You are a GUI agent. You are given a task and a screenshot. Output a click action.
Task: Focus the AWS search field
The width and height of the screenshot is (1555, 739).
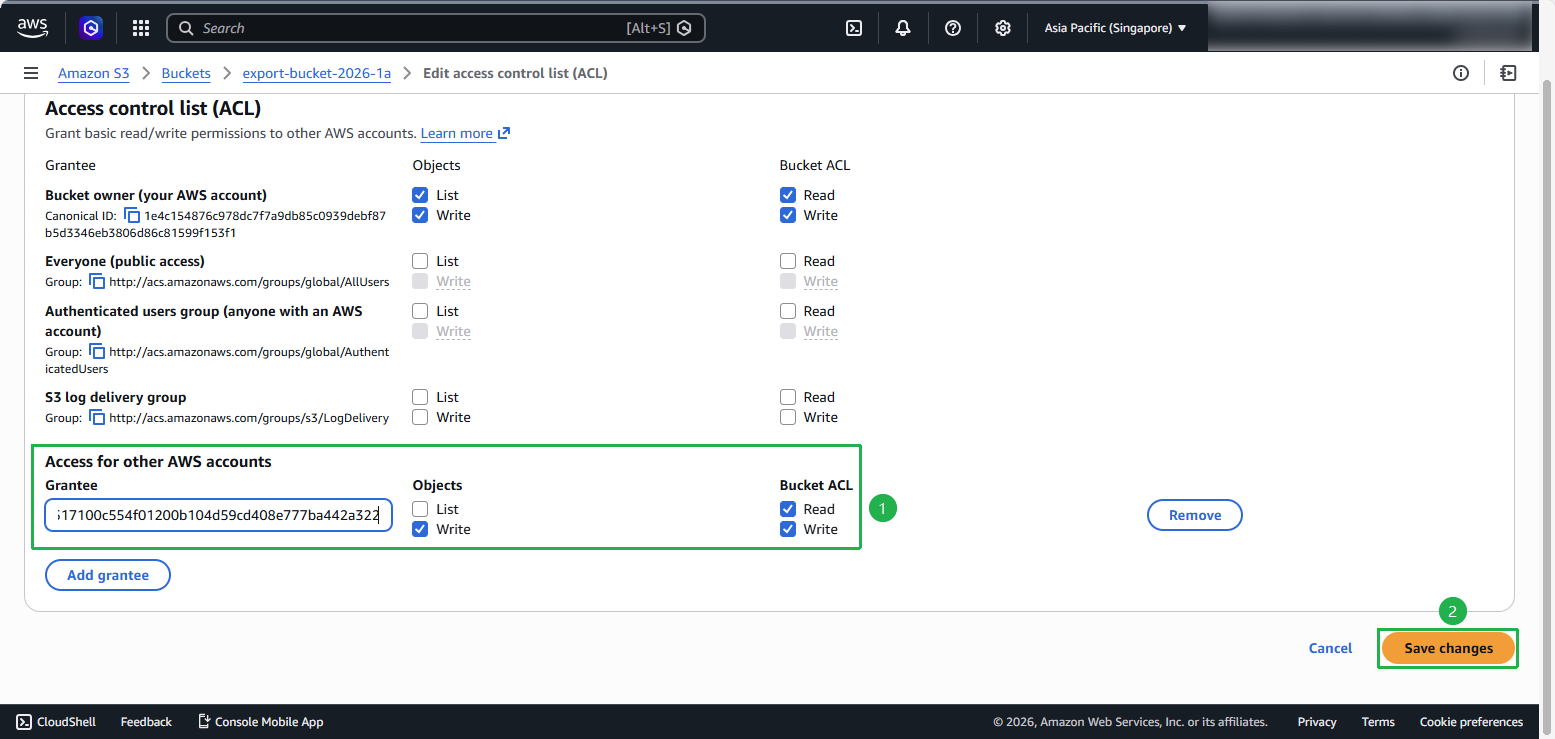436,28
